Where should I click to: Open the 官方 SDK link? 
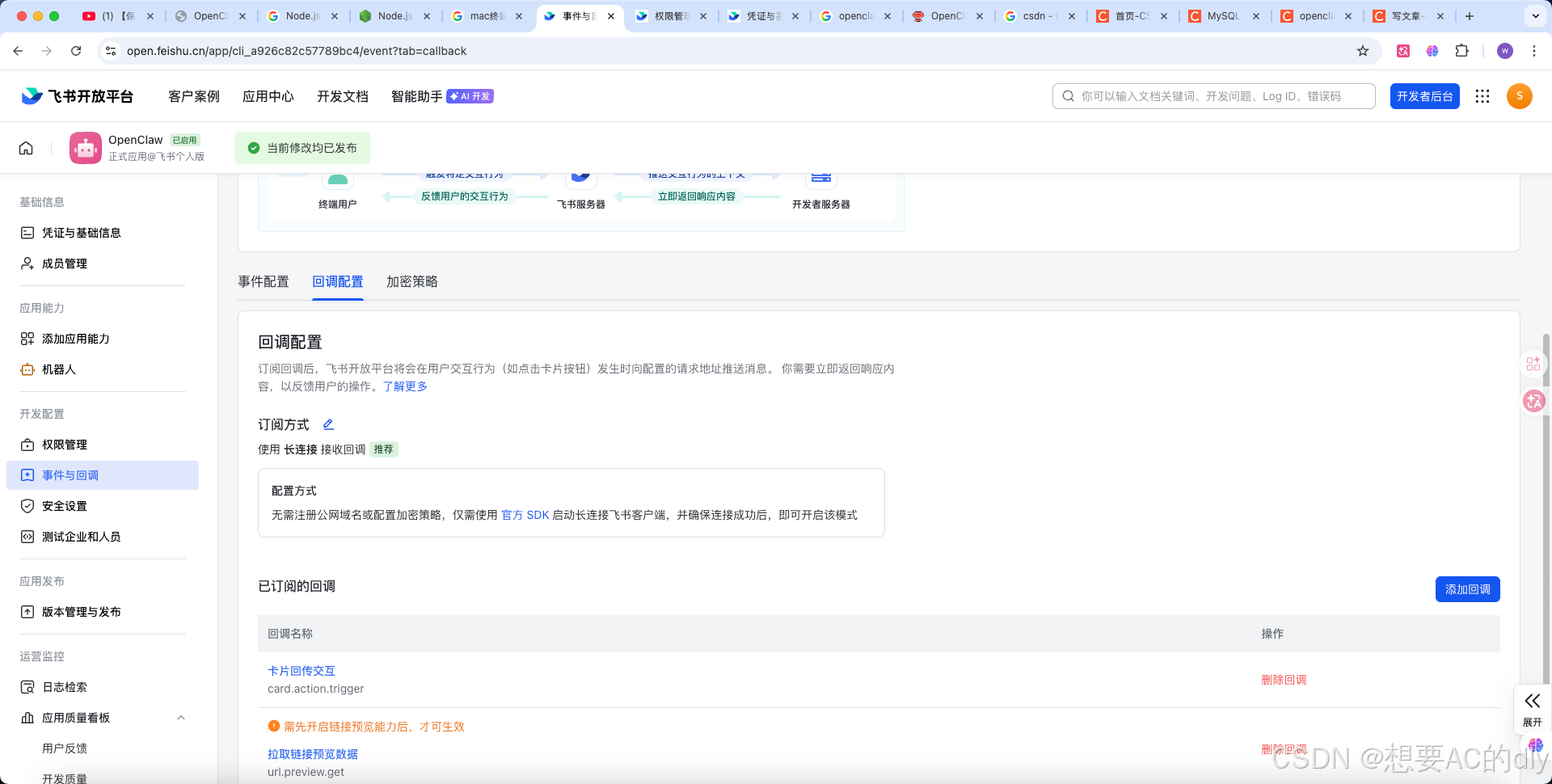[525, 515]
